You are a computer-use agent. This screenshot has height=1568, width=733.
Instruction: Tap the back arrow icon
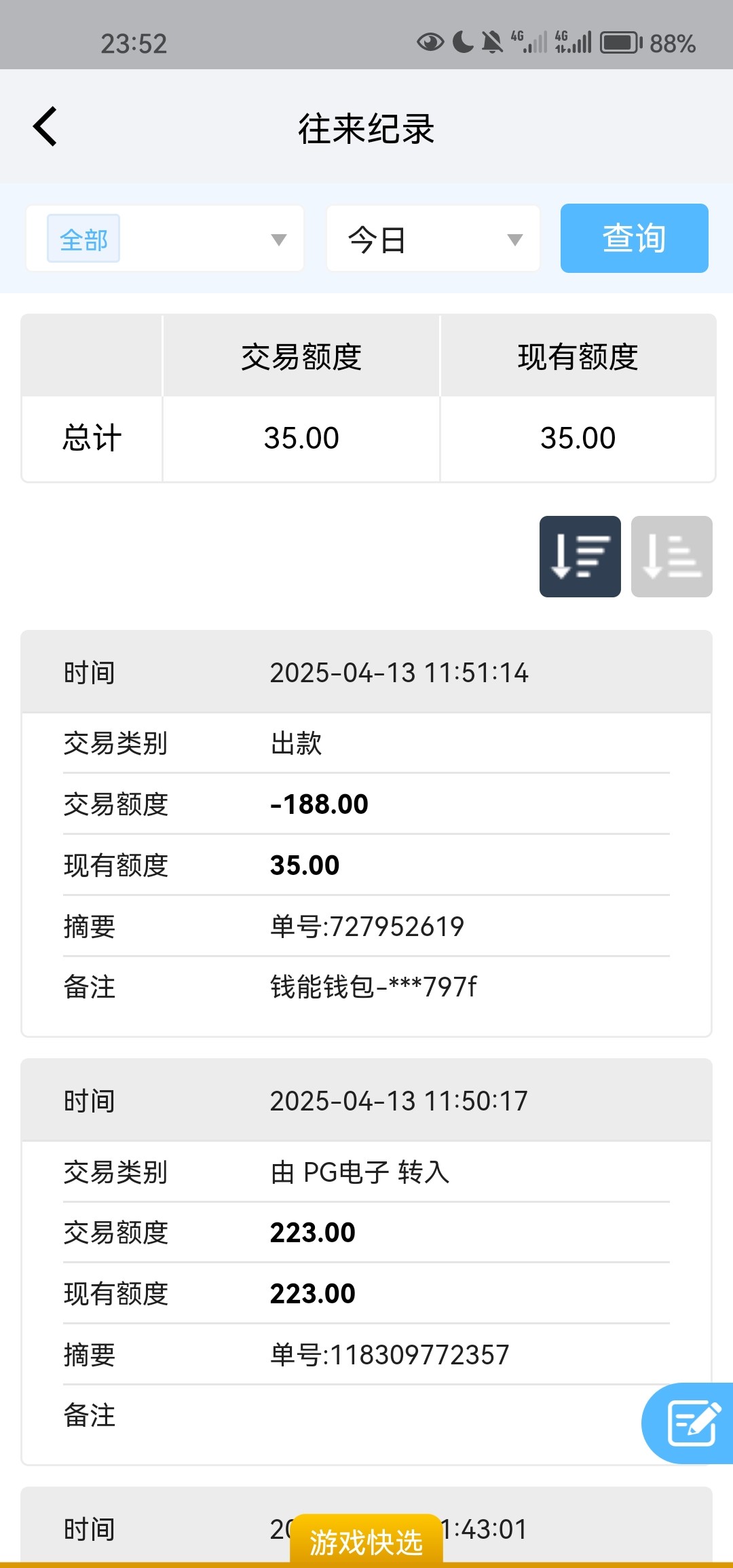point(45,127)
